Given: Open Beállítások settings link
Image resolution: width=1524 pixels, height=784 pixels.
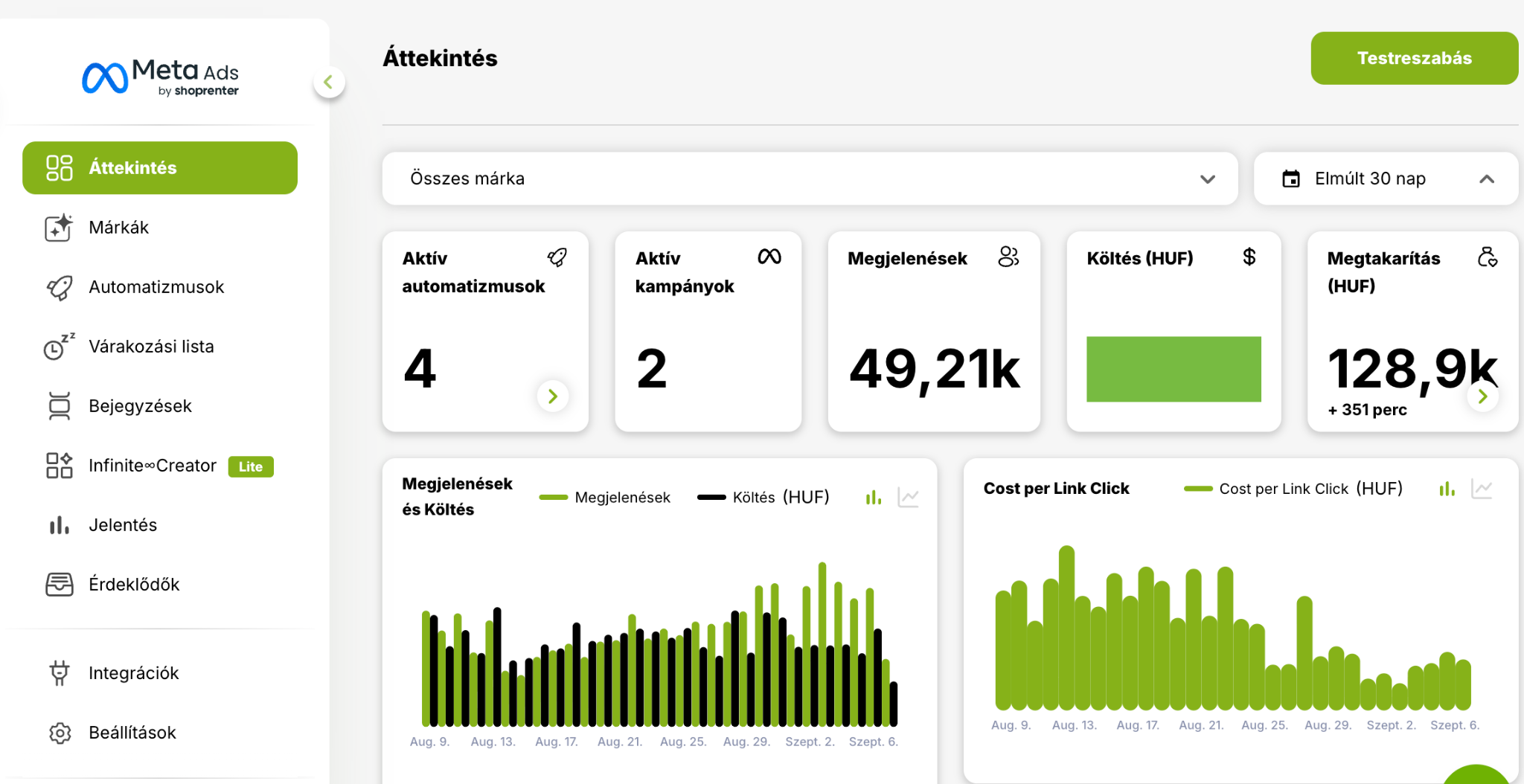Looking at the screenshot, I should tap(132, 733).
